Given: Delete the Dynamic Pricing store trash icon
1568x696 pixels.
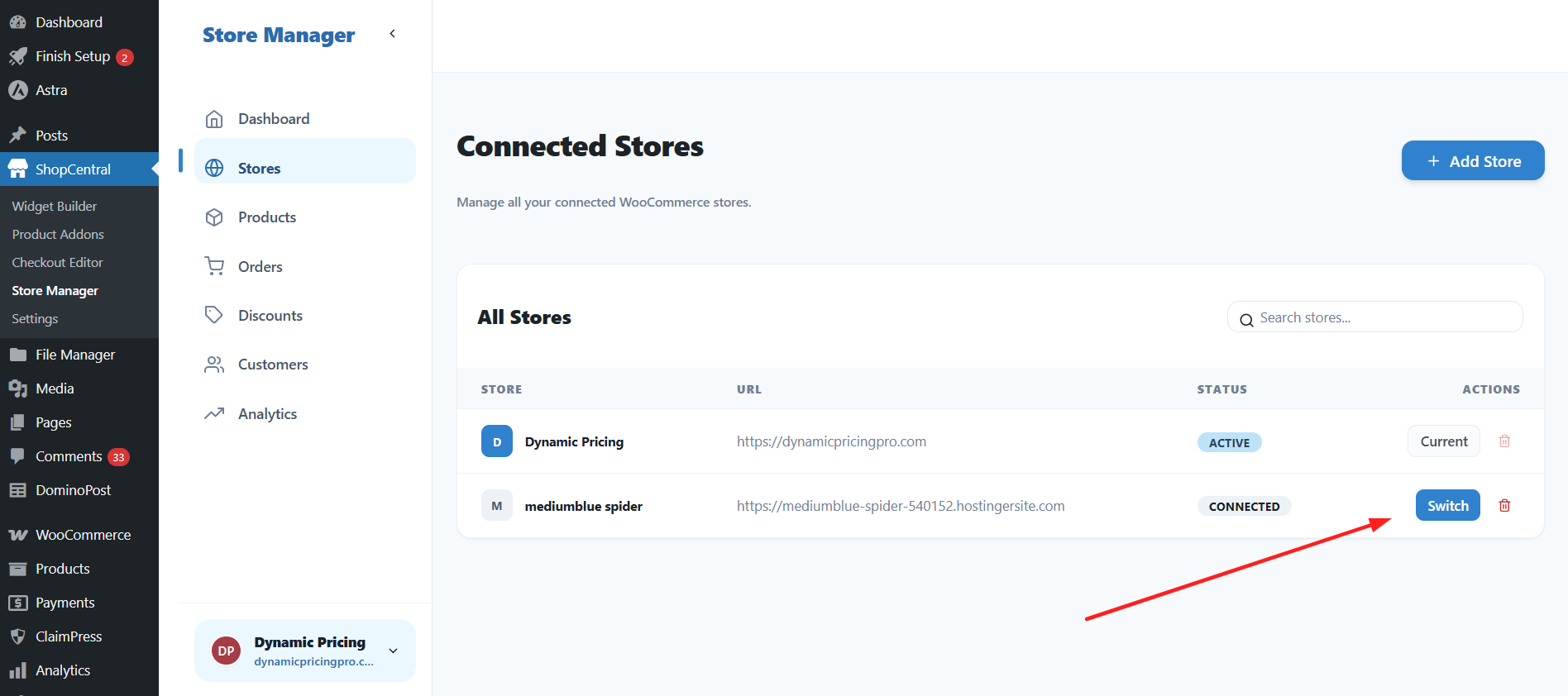Looking at the screenshot, I should pos(1504,441).
